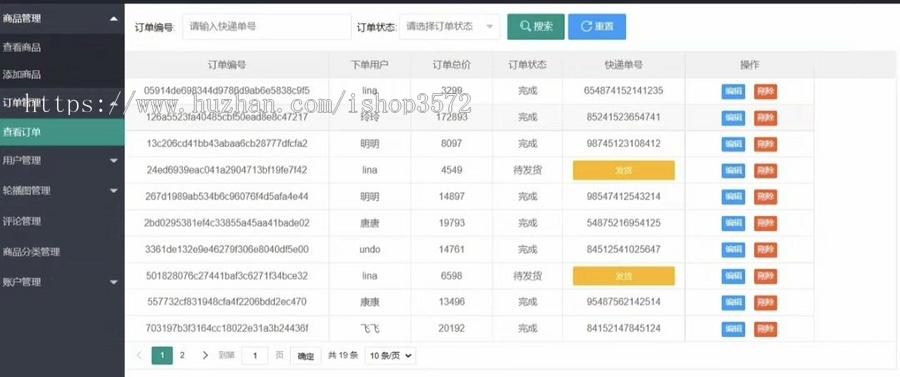Select order ID 703197b3f3164cc18022e31a3b24436f
This screenshot has width=900, height=377.
(x=227, y=328)
